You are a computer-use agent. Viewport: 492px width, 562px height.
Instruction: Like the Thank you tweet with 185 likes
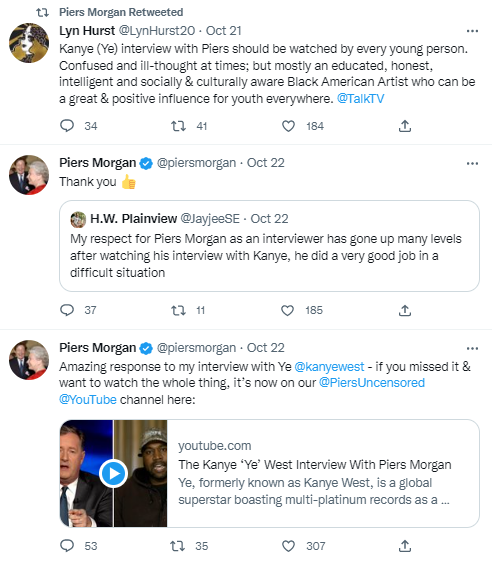pos(287,310)
